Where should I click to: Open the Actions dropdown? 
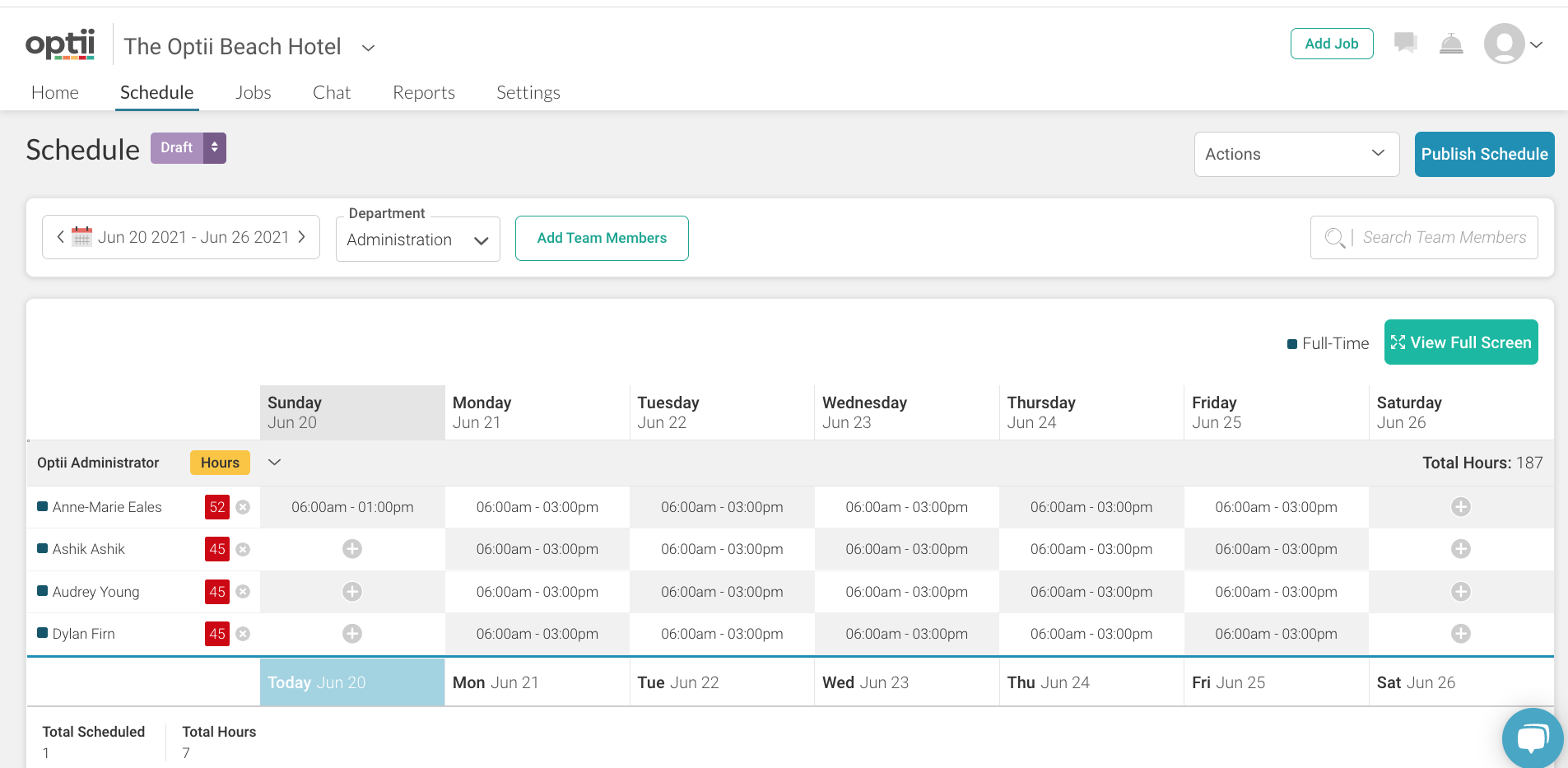click(x=1296, y=154)
